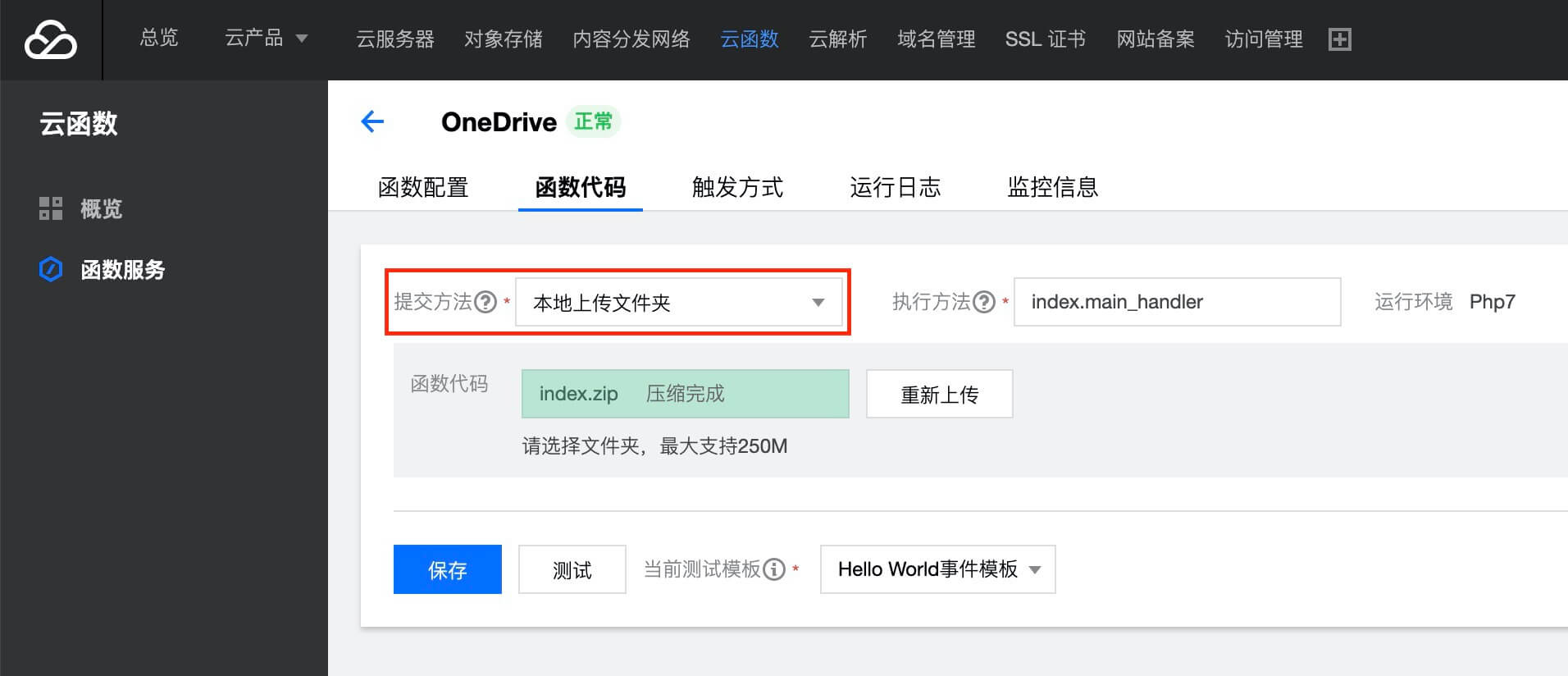The height and width of the screenshot is (676, 1568).
Task: Click help icon next to 执行方法
Action: (984, 302)
